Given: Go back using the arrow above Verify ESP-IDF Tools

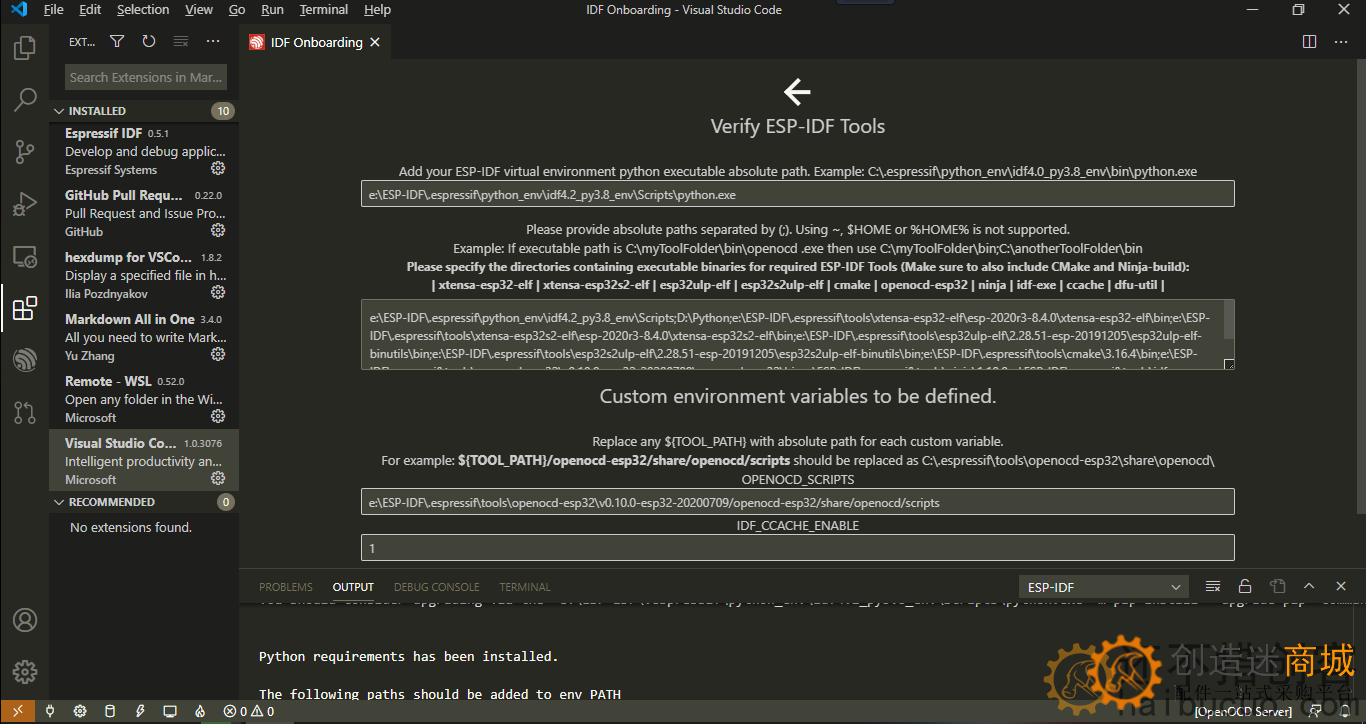Looking at the screenshot, I should click(797, 92).
